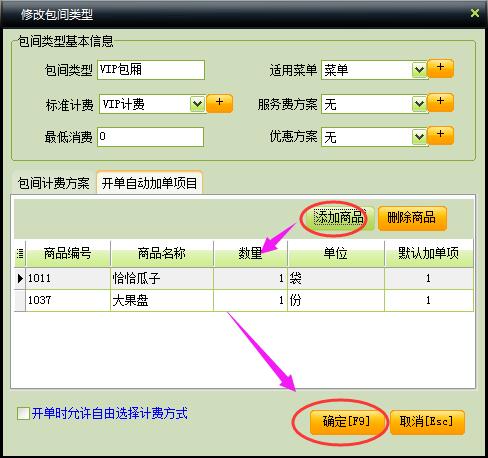
Task: Enable 开单时允许自由选择计费方式 checkbox
Action: click(23, 414)
